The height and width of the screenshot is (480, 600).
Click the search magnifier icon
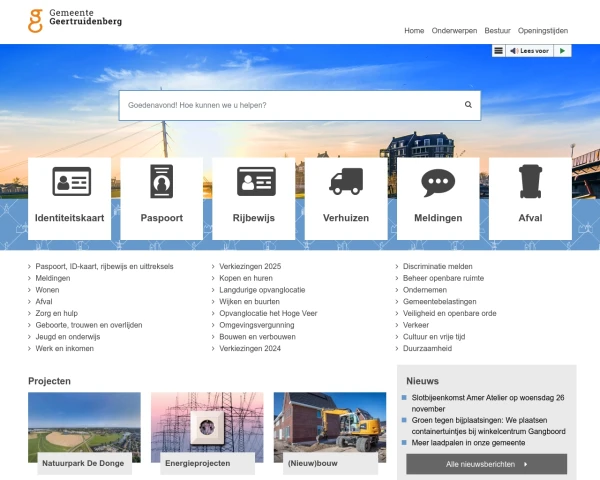click(x=468, y=104)
